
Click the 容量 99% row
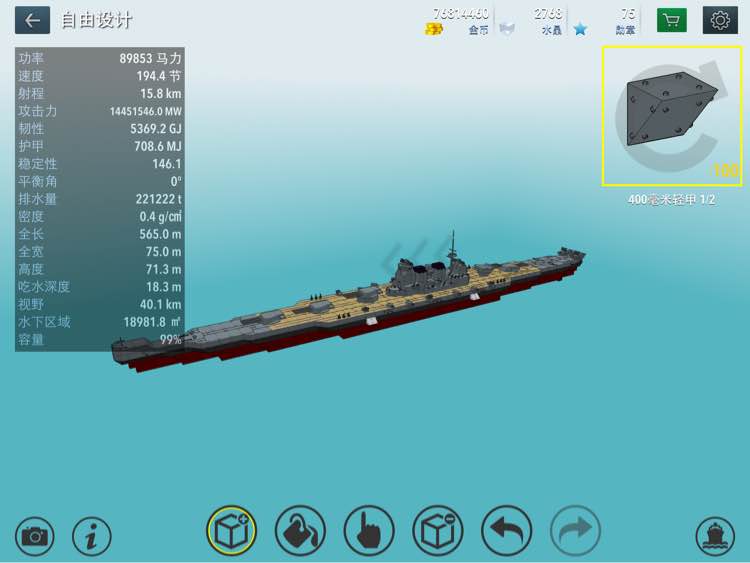tap(100, 340)
